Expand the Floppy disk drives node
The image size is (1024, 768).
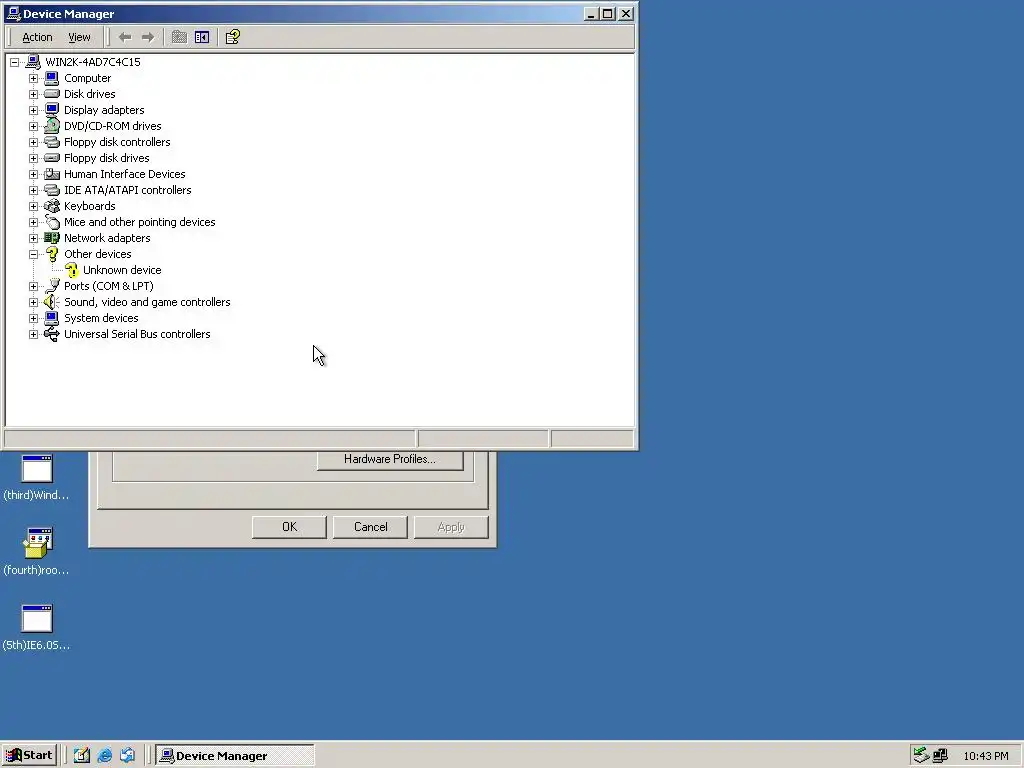tap(33, 158)
